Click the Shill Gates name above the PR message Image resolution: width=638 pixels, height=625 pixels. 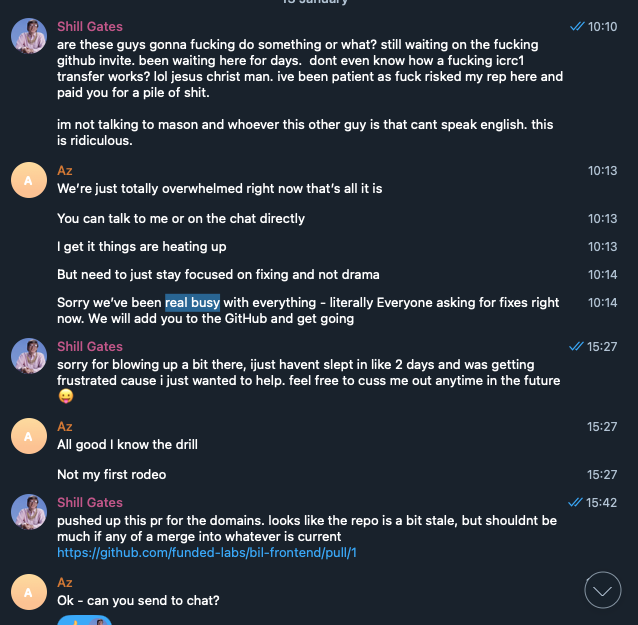90,503
